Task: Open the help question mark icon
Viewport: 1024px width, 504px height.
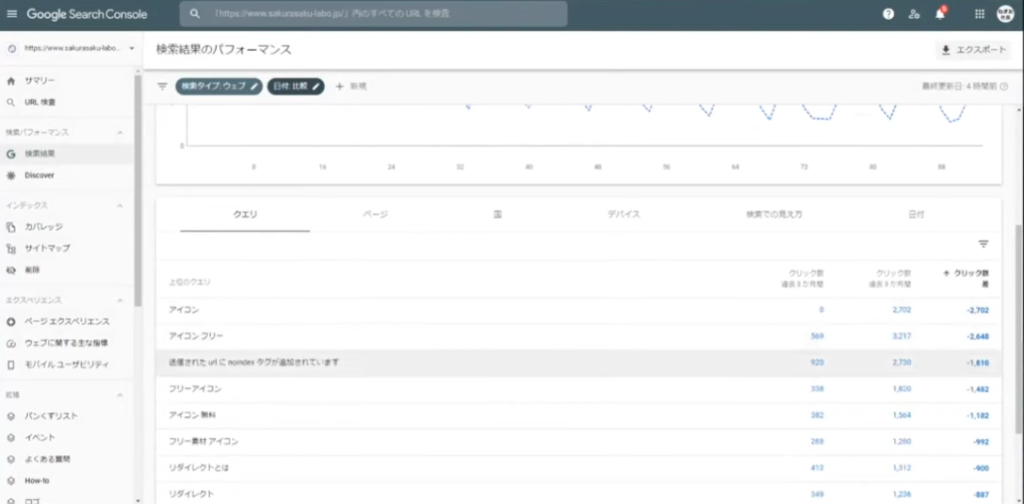Action: point(888,14)
